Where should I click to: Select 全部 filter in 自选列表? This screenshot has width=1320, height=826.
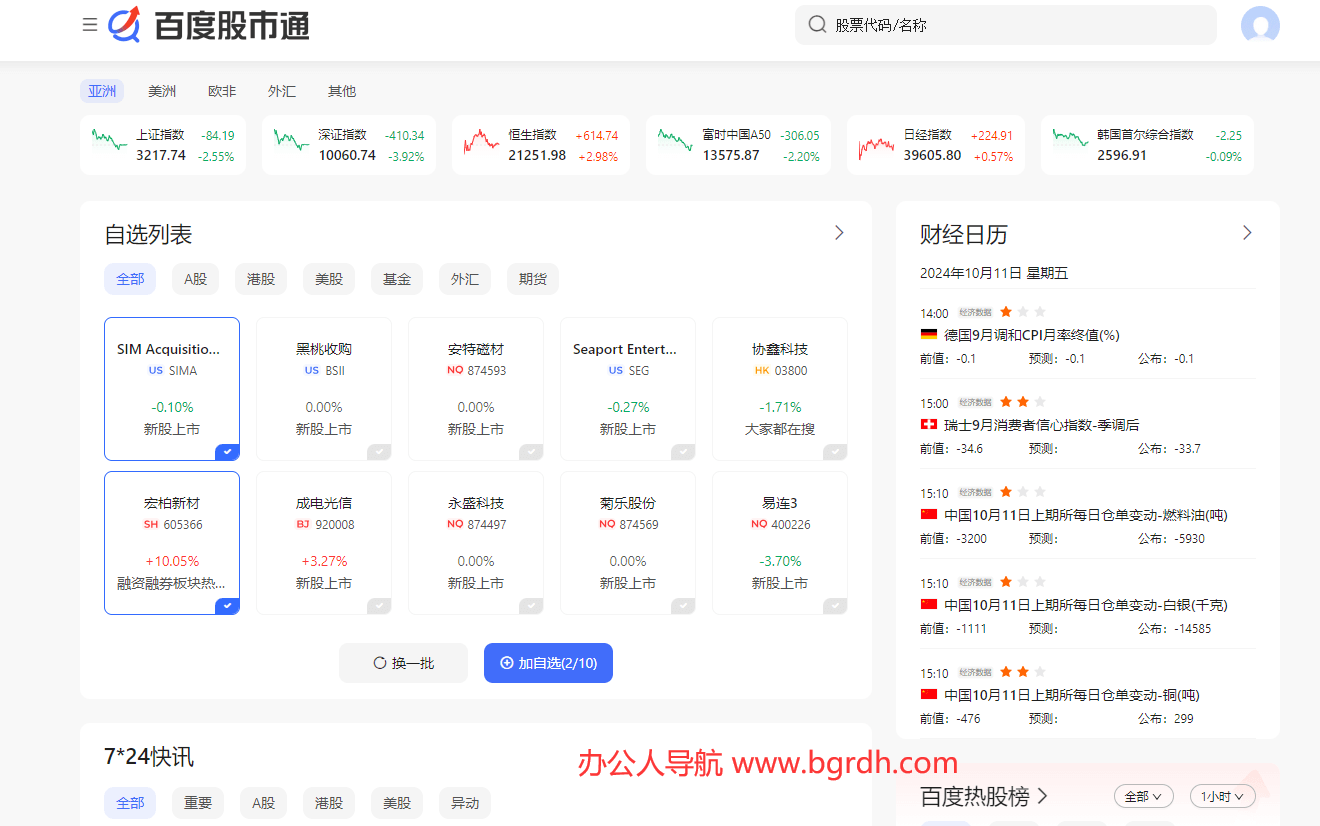(130, 279)
